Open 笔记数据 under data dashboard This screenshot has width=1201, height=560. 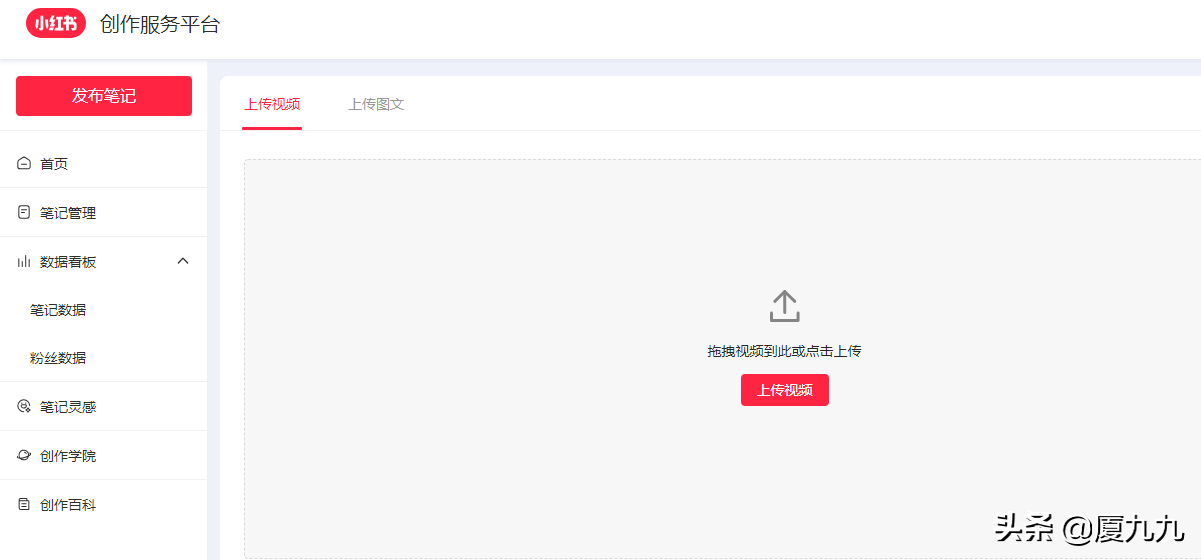[58, 310]
